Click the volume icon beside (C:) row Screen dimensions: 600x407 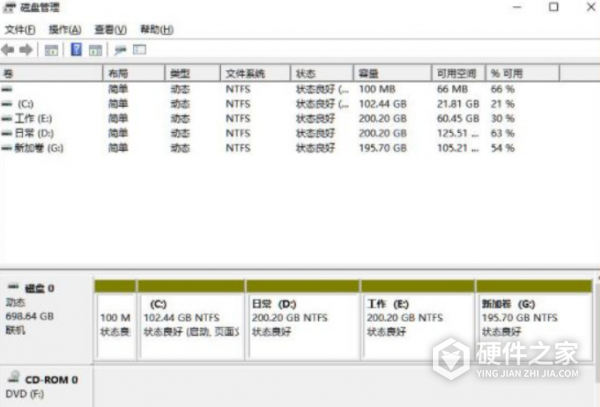7,104
